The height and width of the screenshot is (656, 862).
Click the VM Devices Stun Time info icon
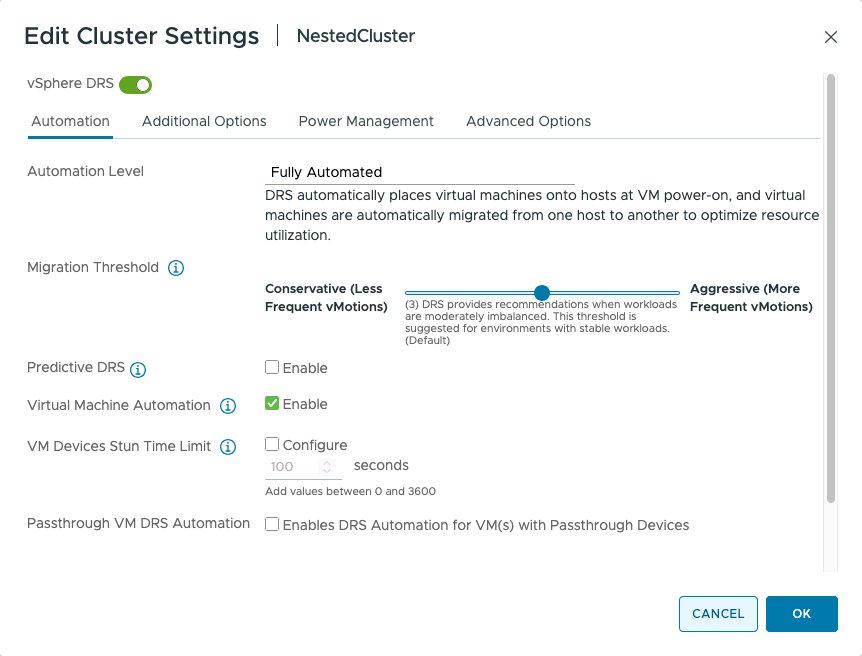tap(228, 447)
